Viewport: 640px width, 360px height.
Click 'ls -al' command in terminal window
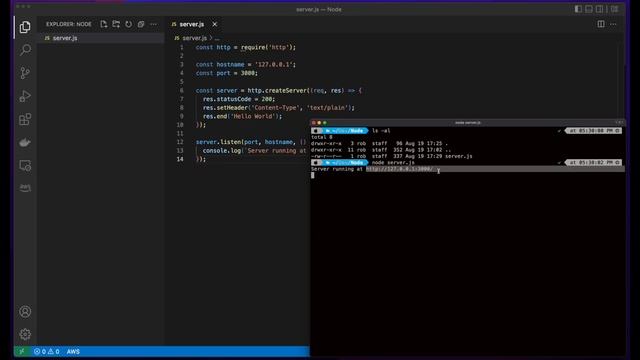(x=381, y=131)
